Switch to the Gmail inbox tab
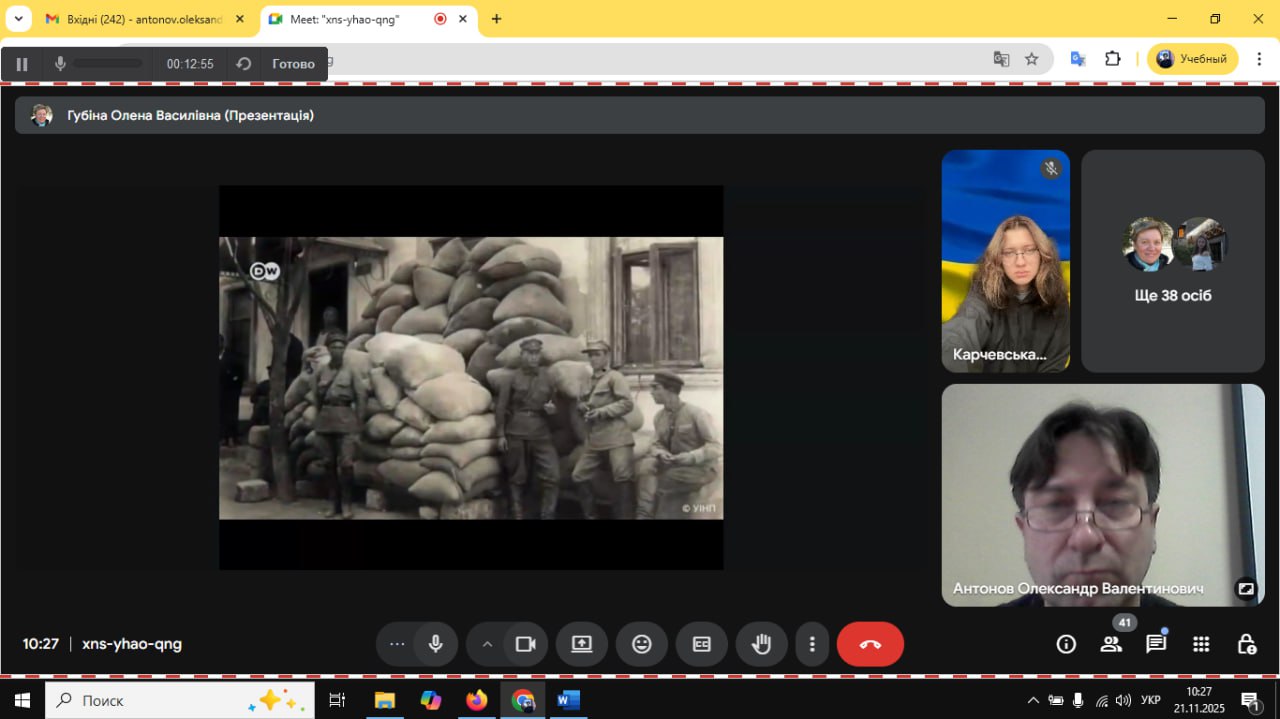This screenshot has width=1280, height=719. pyautogui.click(x=140, y=19)
